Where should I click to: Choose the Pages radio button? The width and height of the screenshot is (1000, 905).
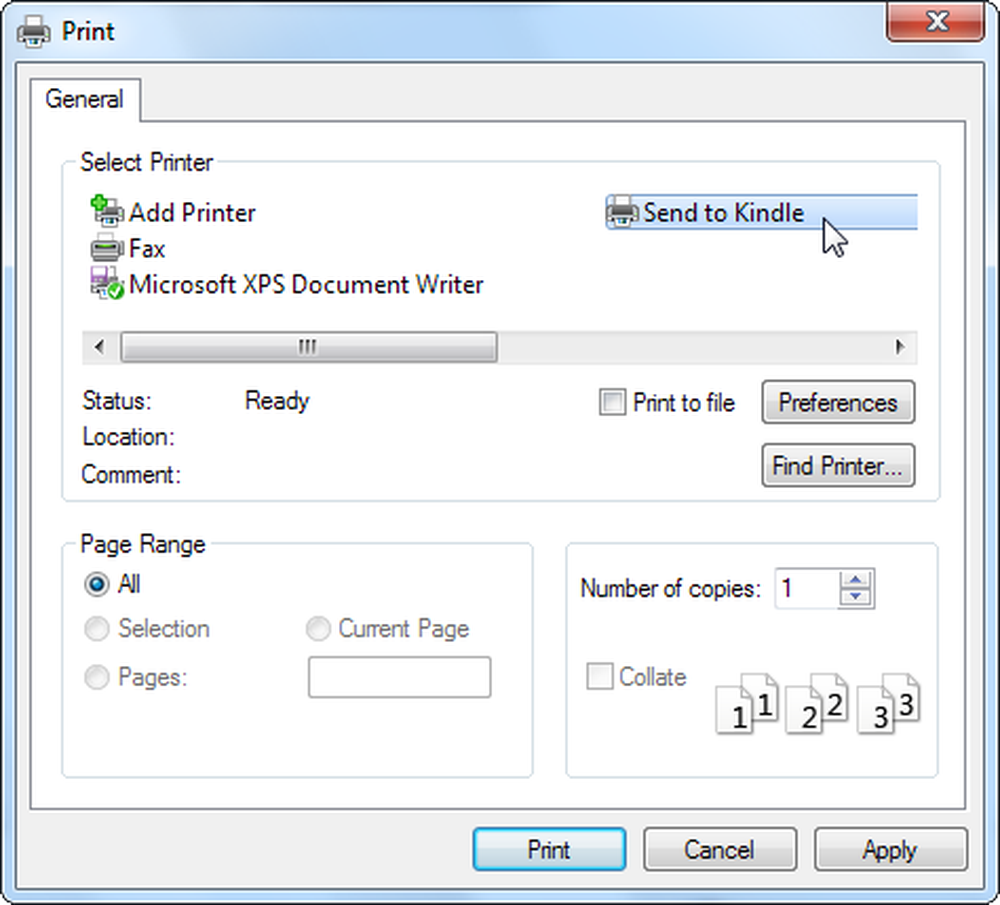(96, 677)
